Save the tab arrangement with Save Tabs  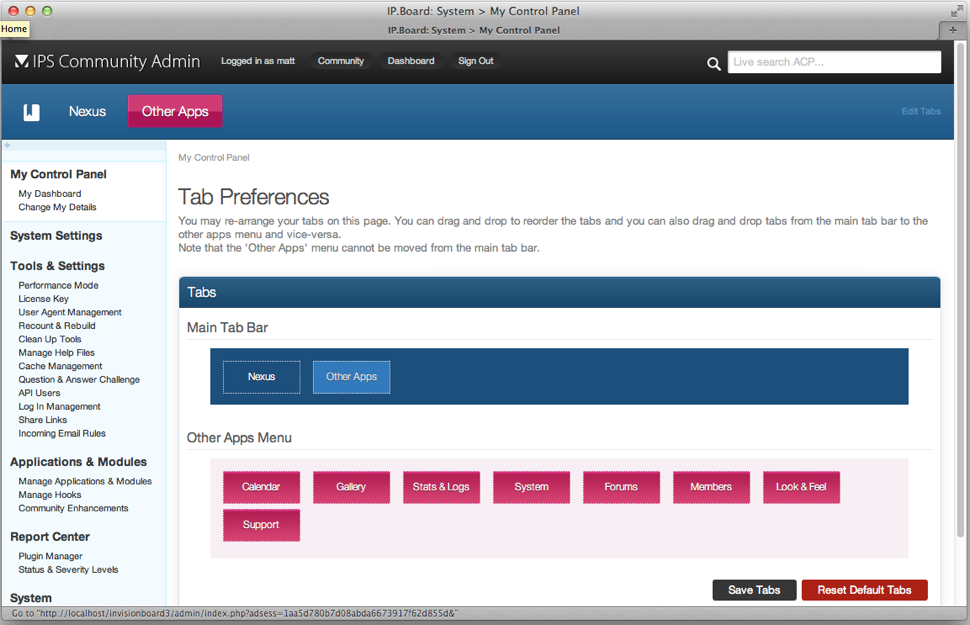coord(754,590)
